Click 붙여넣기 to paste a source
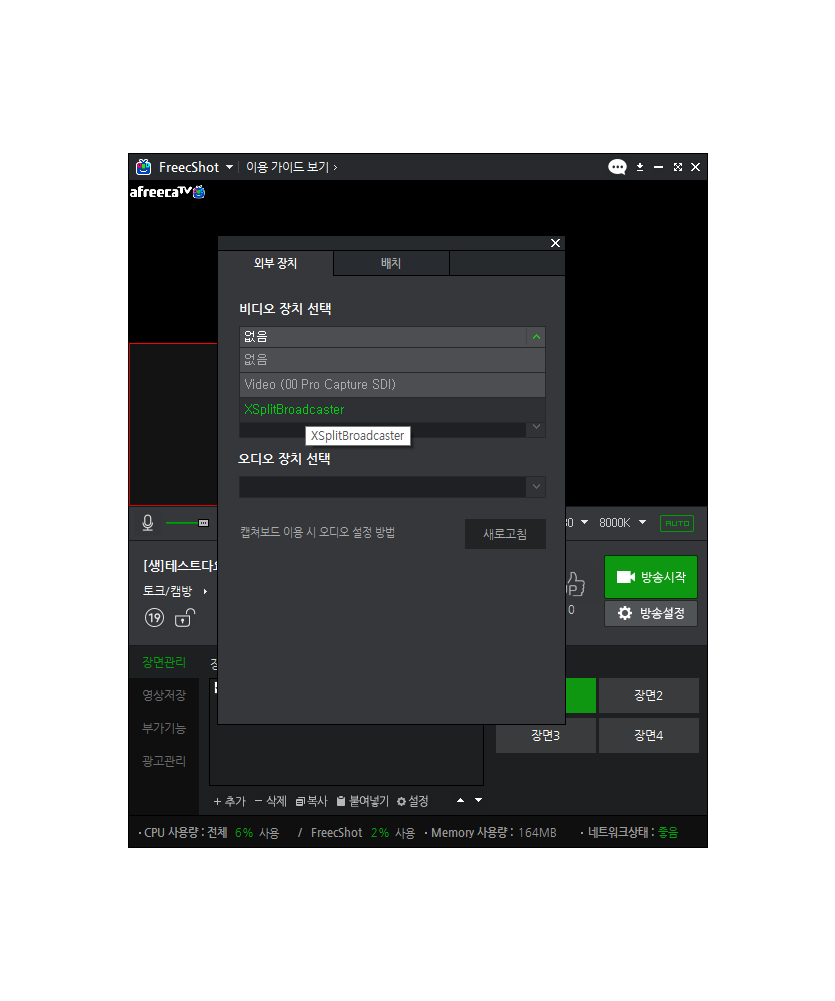 (x=363, y=801)
